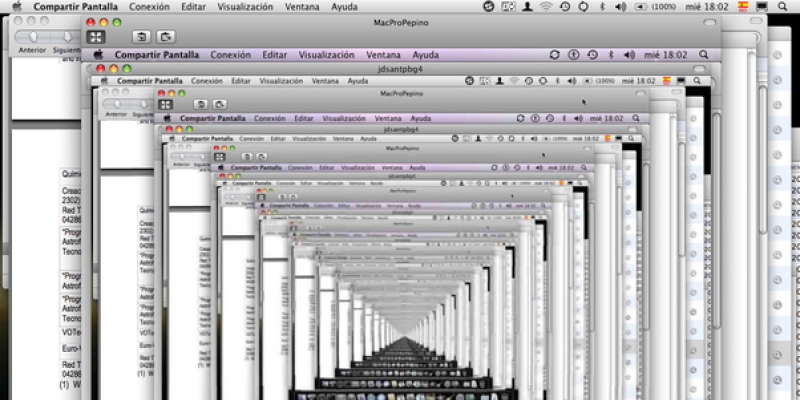Open Spotlight in second-largest purple remote menu bar
The height and width of the screenshot is (400, 800).
(636, 118)
